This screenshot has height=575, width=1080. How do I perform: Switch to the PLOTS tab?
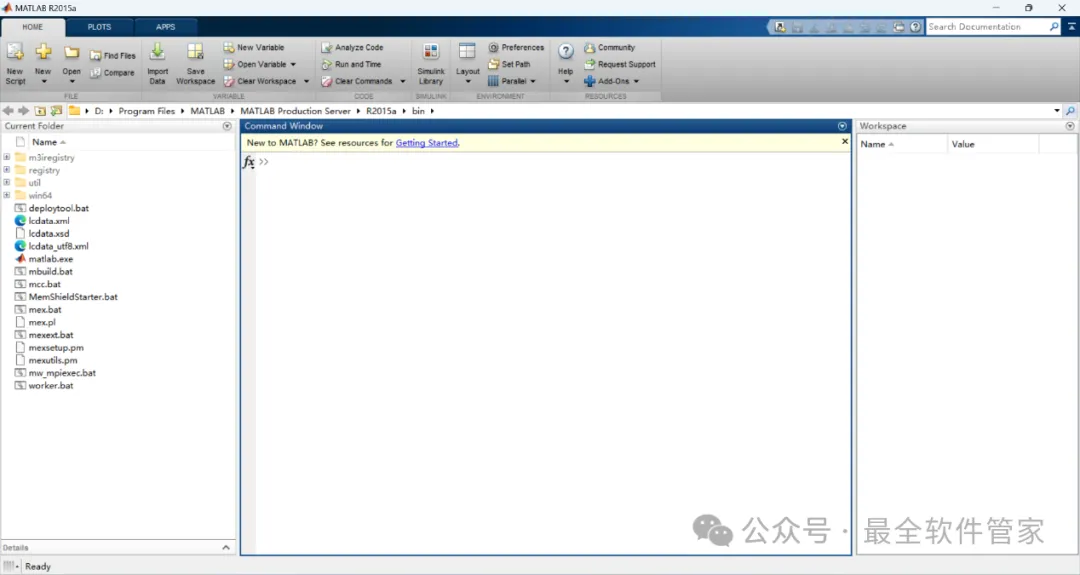pyautogui.click(x=99, y=27)
